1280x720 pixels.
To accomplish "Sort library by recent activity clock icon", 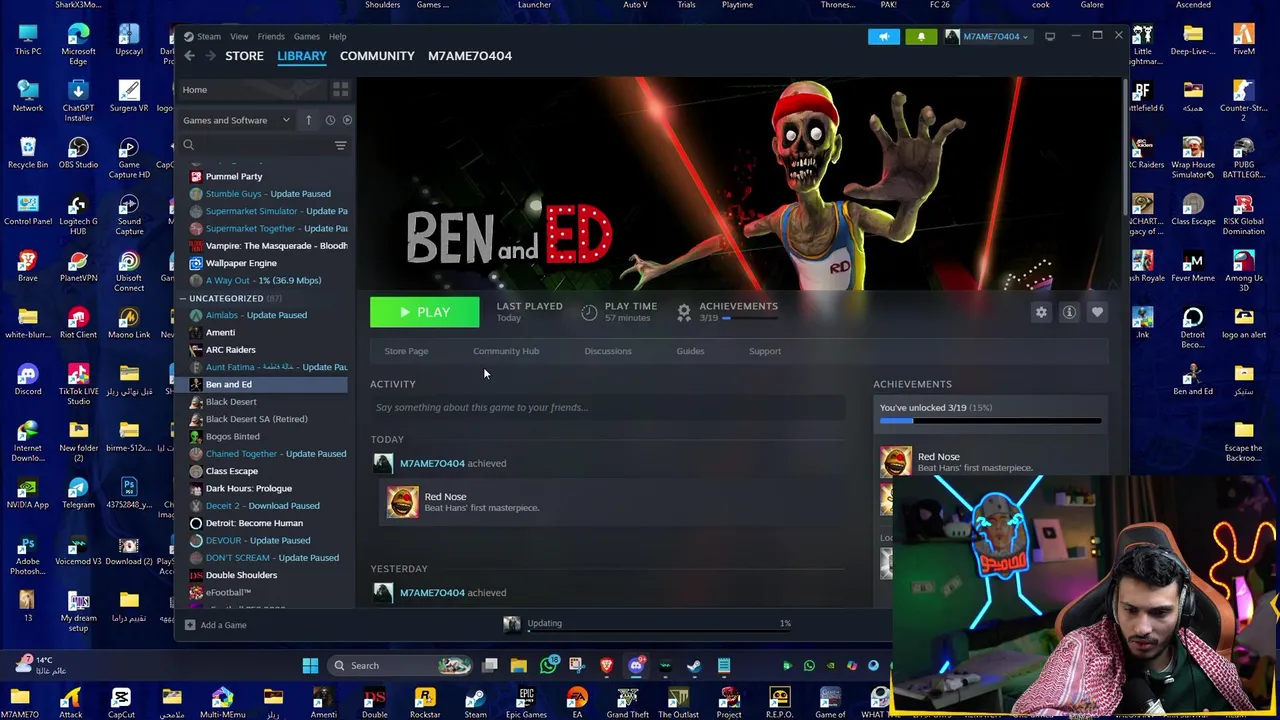I will [x=330, y=120].
